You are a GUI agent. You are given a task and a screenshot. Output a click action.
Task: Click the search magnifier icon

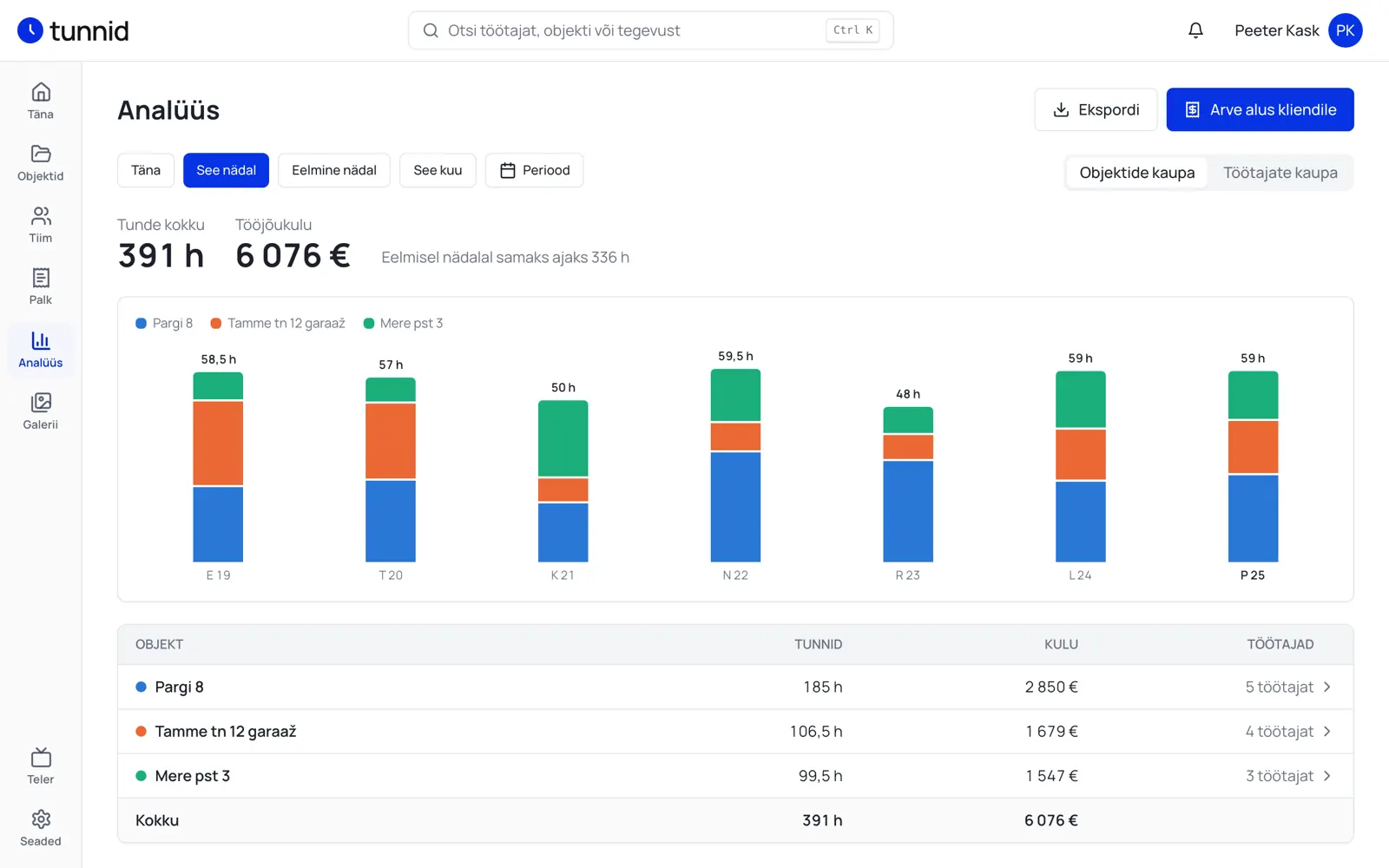click(x=431, y=30)
